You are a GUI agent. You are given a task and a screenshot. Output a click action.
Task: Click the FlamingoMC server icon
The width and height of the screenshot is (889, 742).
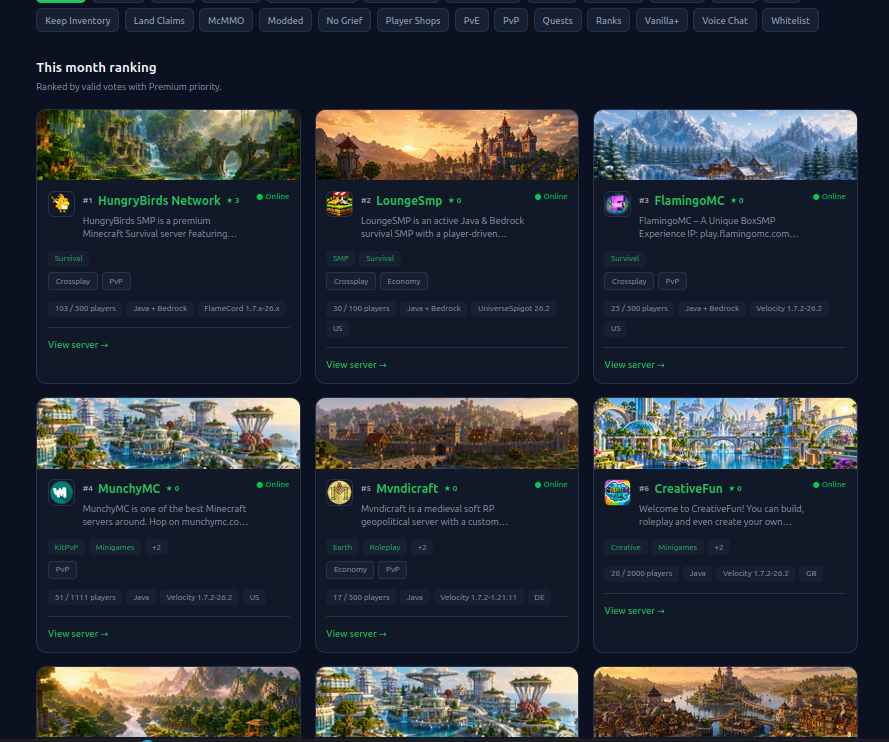pos(617,203)
